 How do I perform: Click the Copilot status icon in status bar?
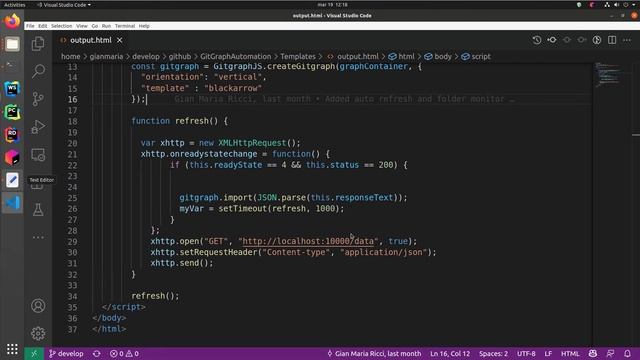[593, 353]
